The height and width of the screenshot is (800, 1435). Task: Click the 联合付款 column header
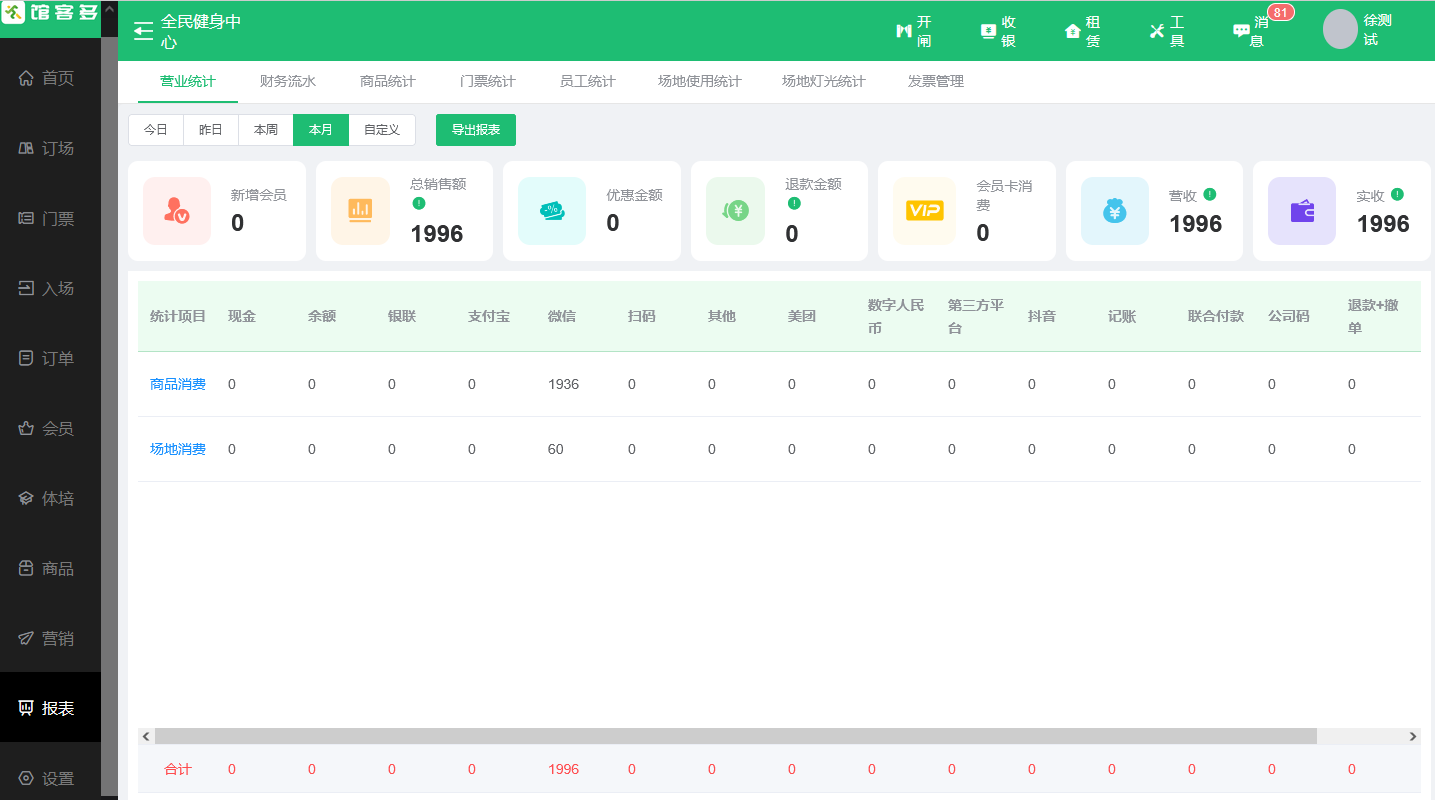click(1216, 316)
